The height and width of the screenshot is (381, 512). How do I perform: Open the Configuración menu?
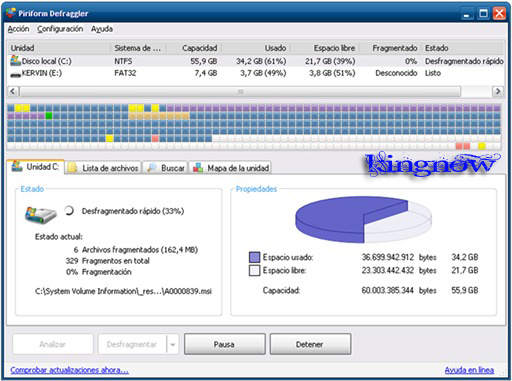[60, 29]
